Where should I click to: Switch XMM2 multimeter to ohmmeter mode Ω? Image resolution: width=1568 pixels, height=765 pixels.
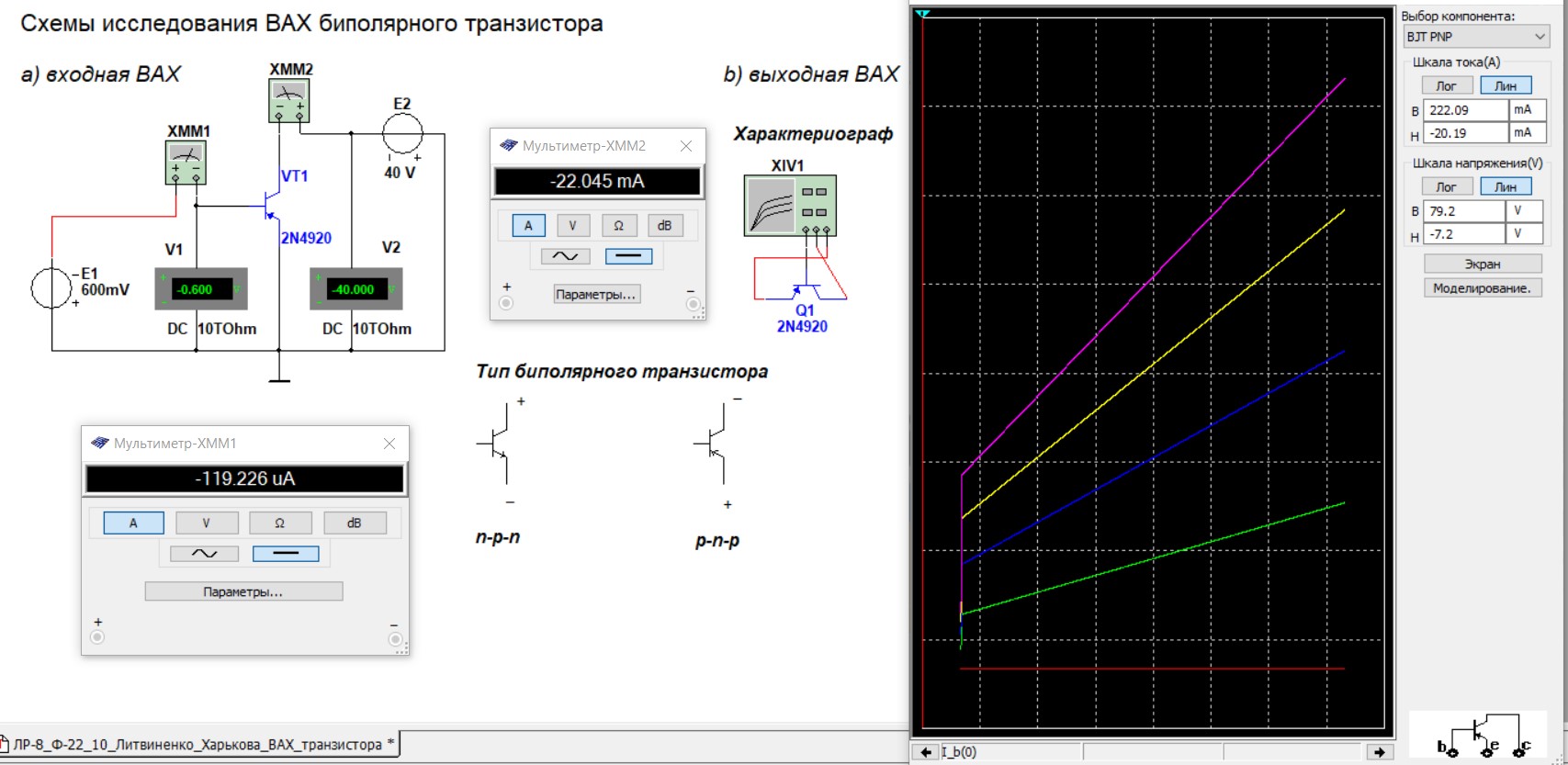(619, 225)
